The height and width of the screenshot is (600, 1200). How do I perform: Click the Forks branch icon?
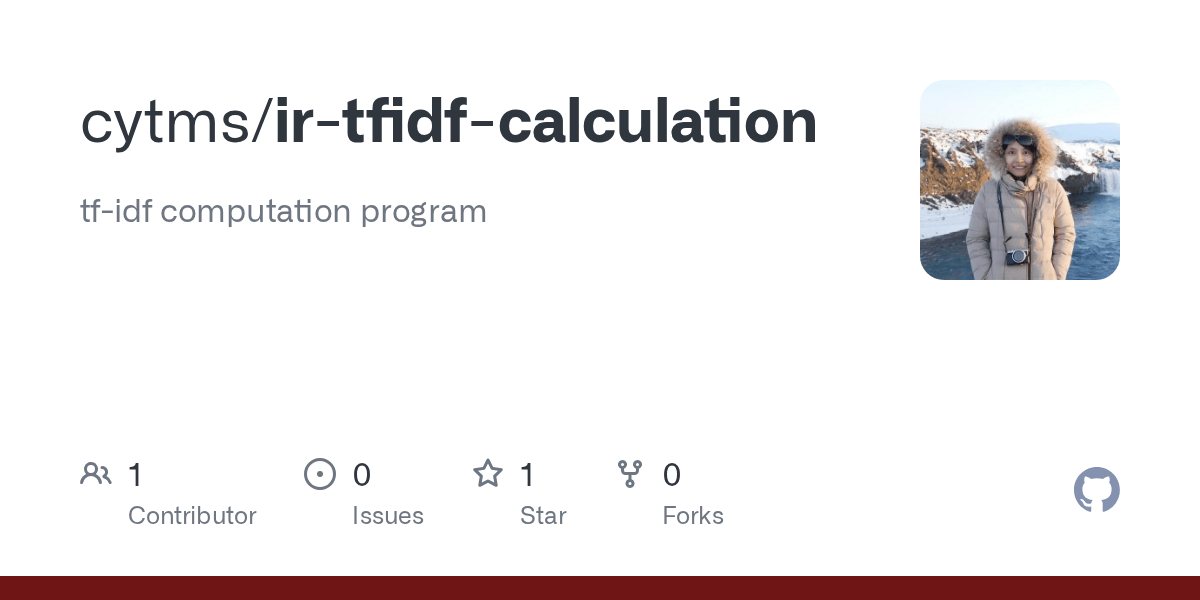[630, 474]
